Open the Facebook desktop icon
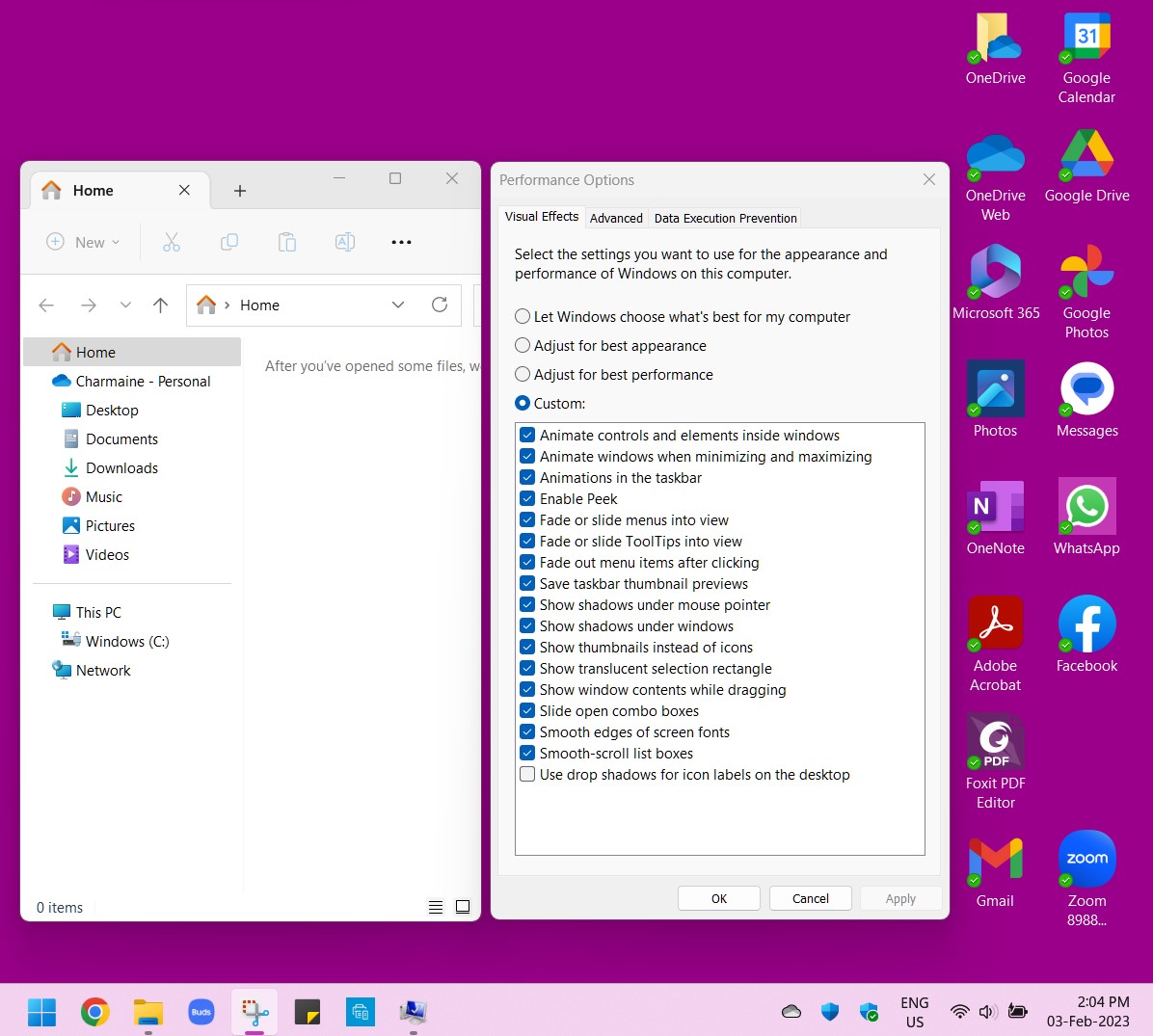The image size is (1153, 1036). click(x=1086, y=634)
